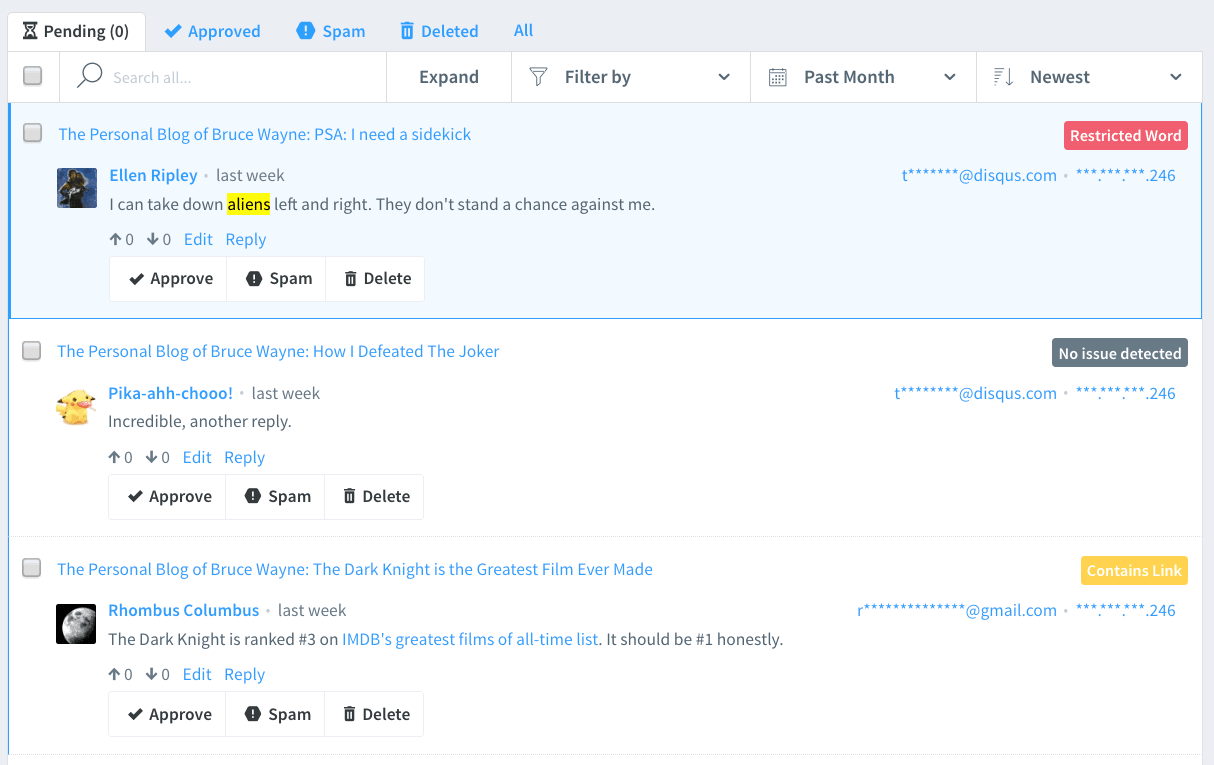Focus the 'Search all...' input field
The image size is (1214, 765).
coord(240,77)
